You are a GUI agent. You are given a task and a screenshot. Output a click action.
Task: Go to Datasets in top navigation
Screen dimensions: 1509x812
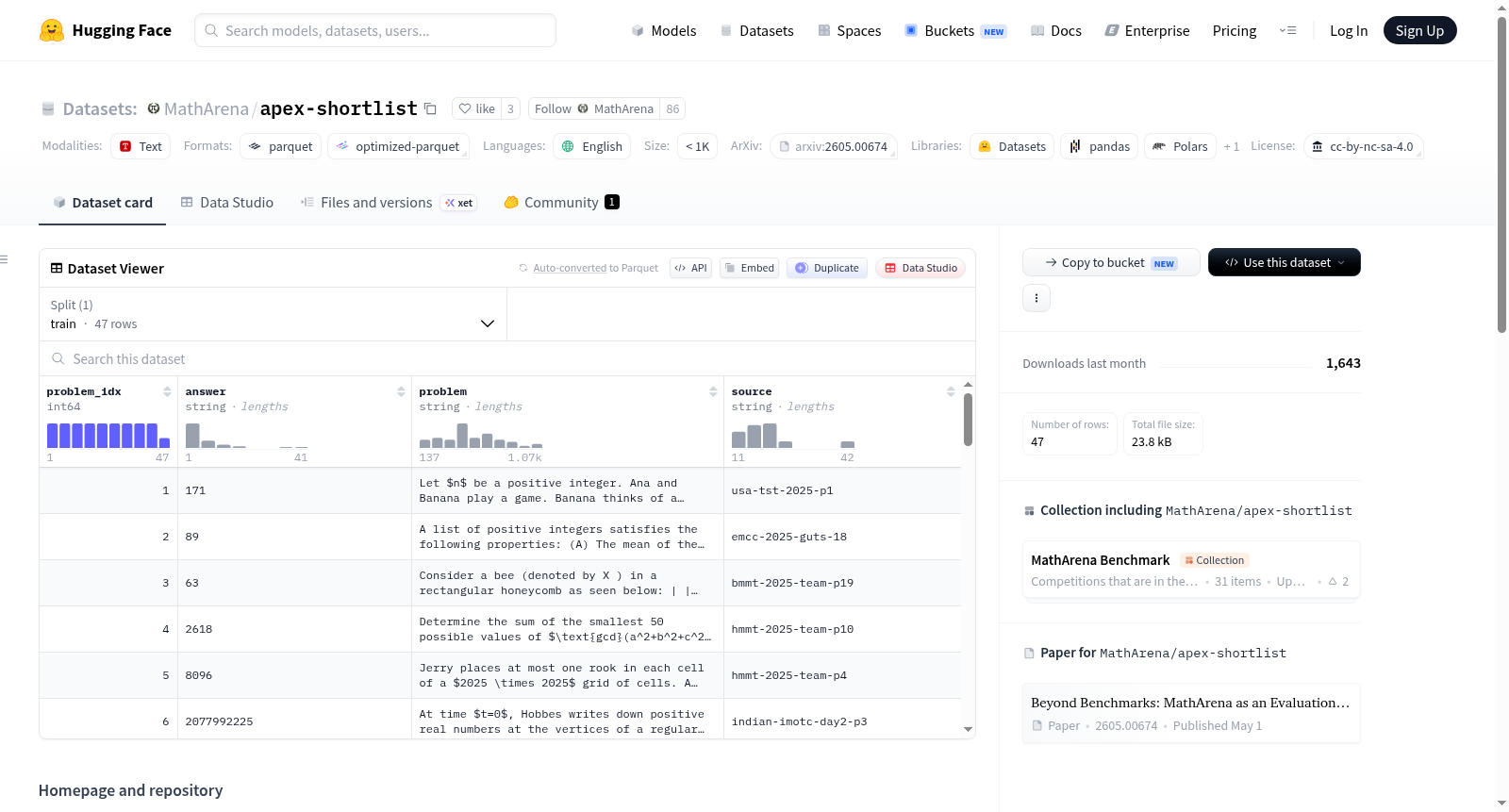[756, 30]
